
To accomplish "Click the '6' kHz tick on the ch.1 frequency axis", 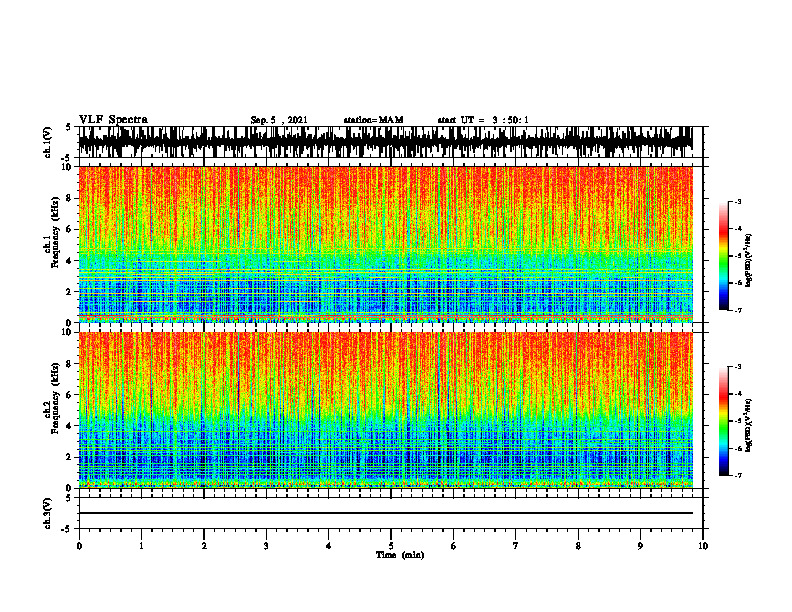I will (69, 230).
